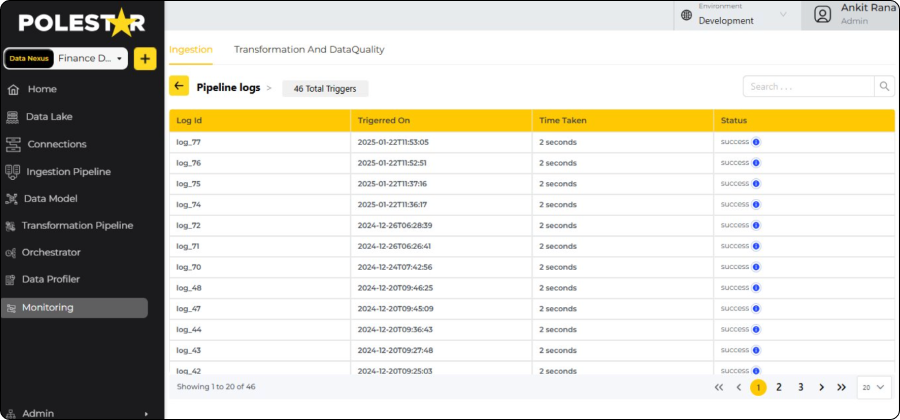Jump to page 3 of logs
The image size is (900, 420).
(x=800, y=387)
